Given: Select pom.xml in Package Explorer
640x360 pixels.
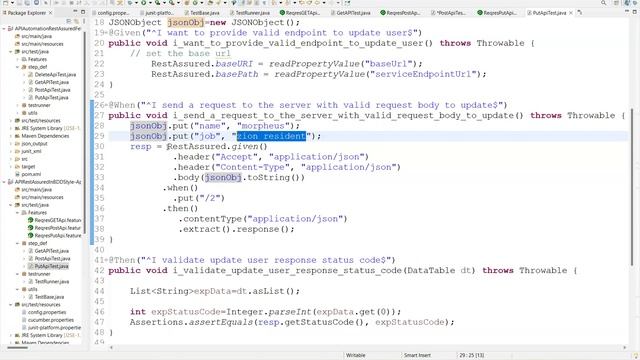Looking at the screenshot, I should (x=31, y=174).
